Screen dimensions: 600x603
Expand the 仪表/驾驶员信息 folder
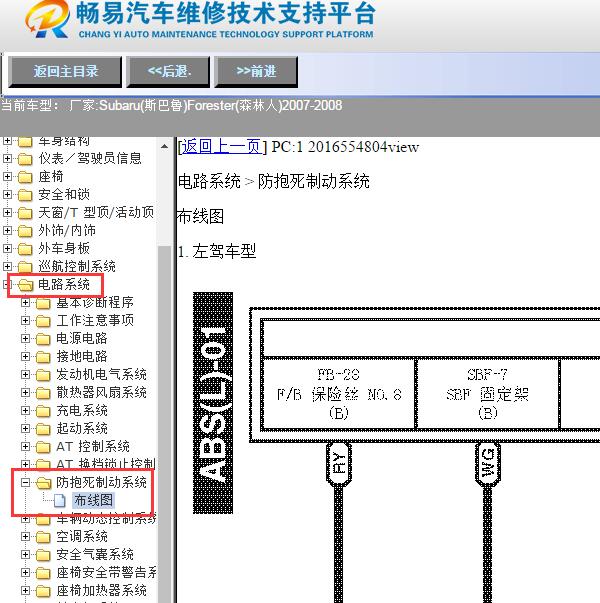pyautogui.click(x=7, y=158)
